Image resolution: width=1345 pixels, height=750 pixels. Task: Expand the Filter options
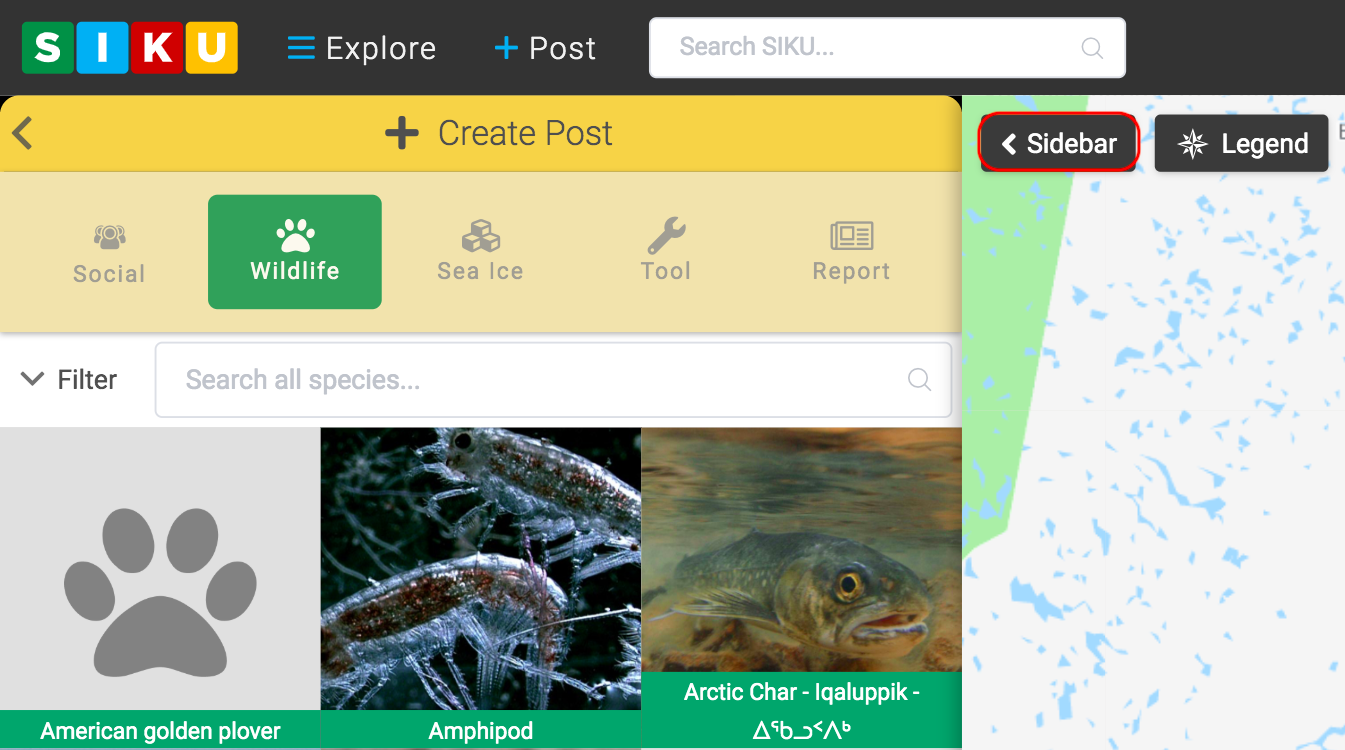click(x=67, y=379)
